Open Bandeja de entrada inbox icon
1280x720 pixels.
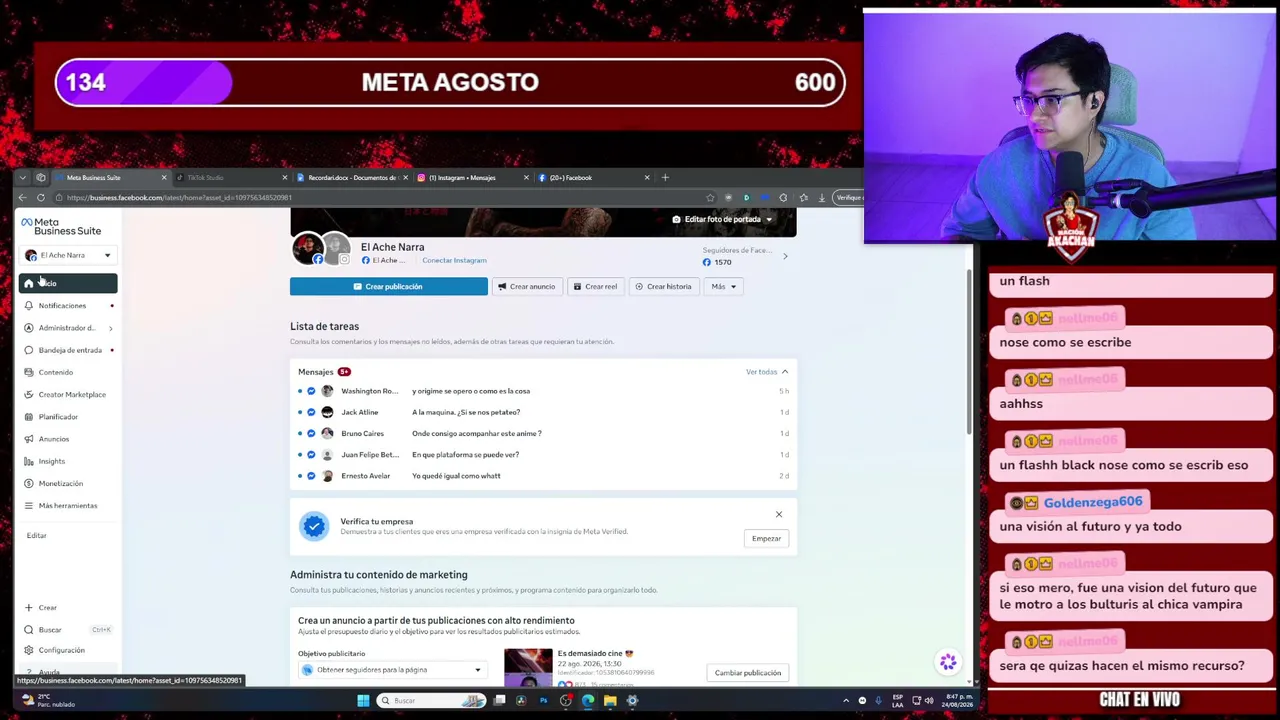pos(29,350)
